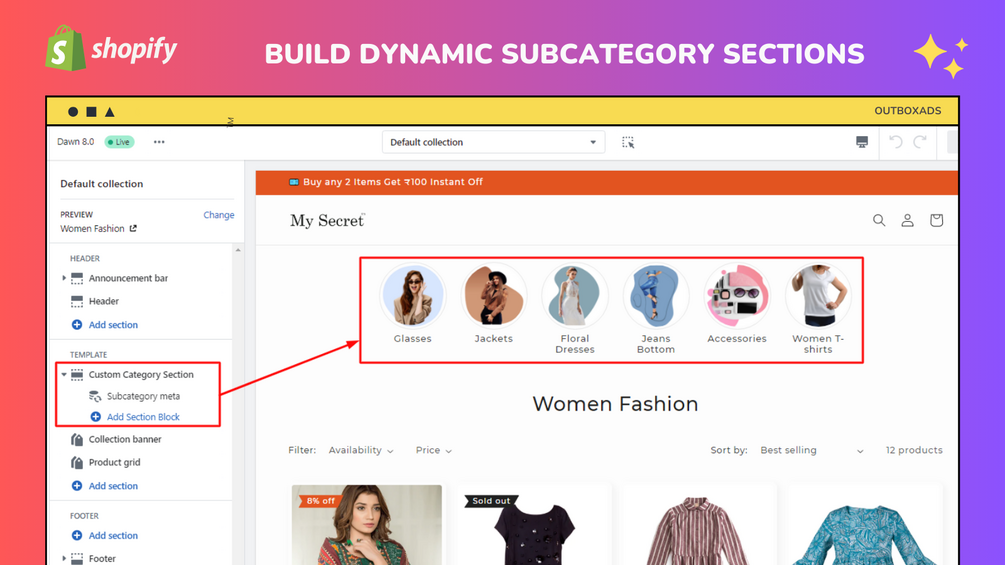1005x565 pixels.
Task: Click the 8% off product image
Action: tap(367, 525)
